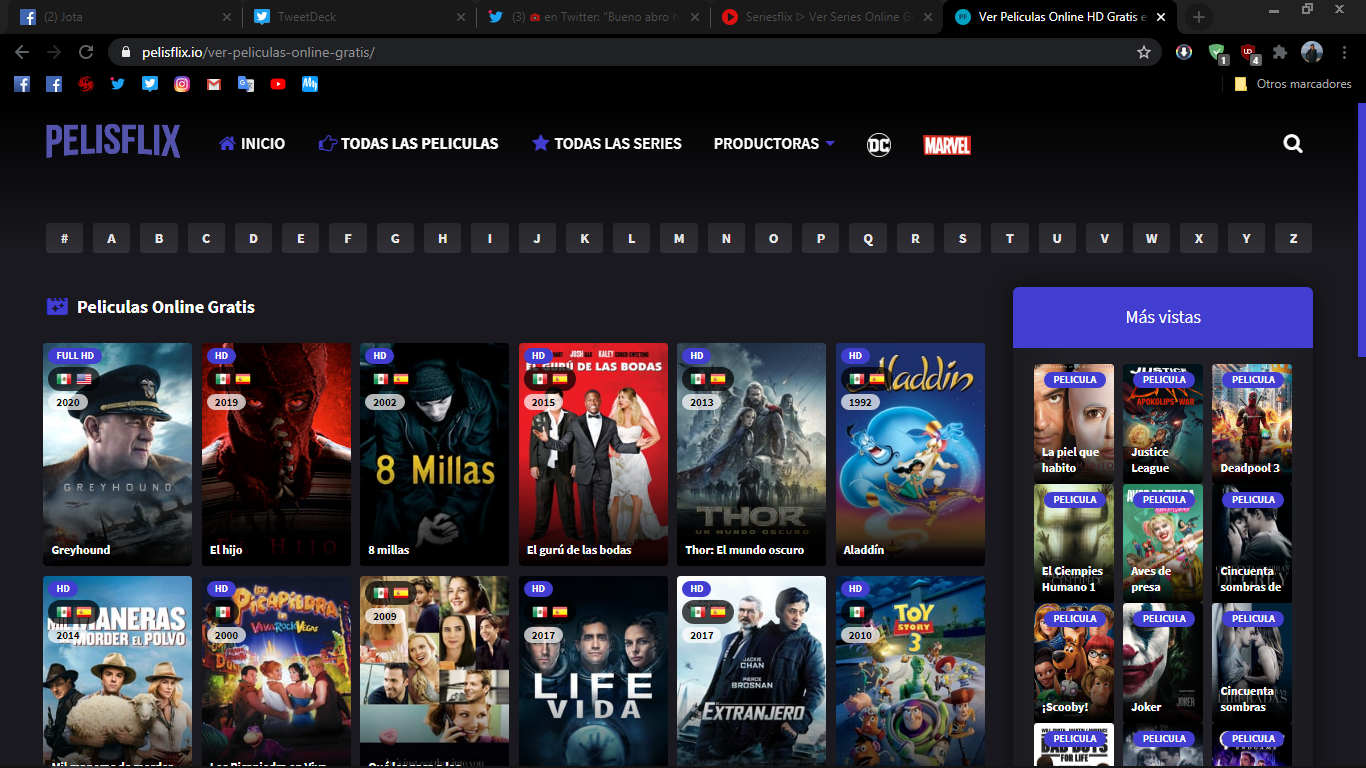Click the page vertical scrollbar
1366x768 pixels.
(1361, 230)
